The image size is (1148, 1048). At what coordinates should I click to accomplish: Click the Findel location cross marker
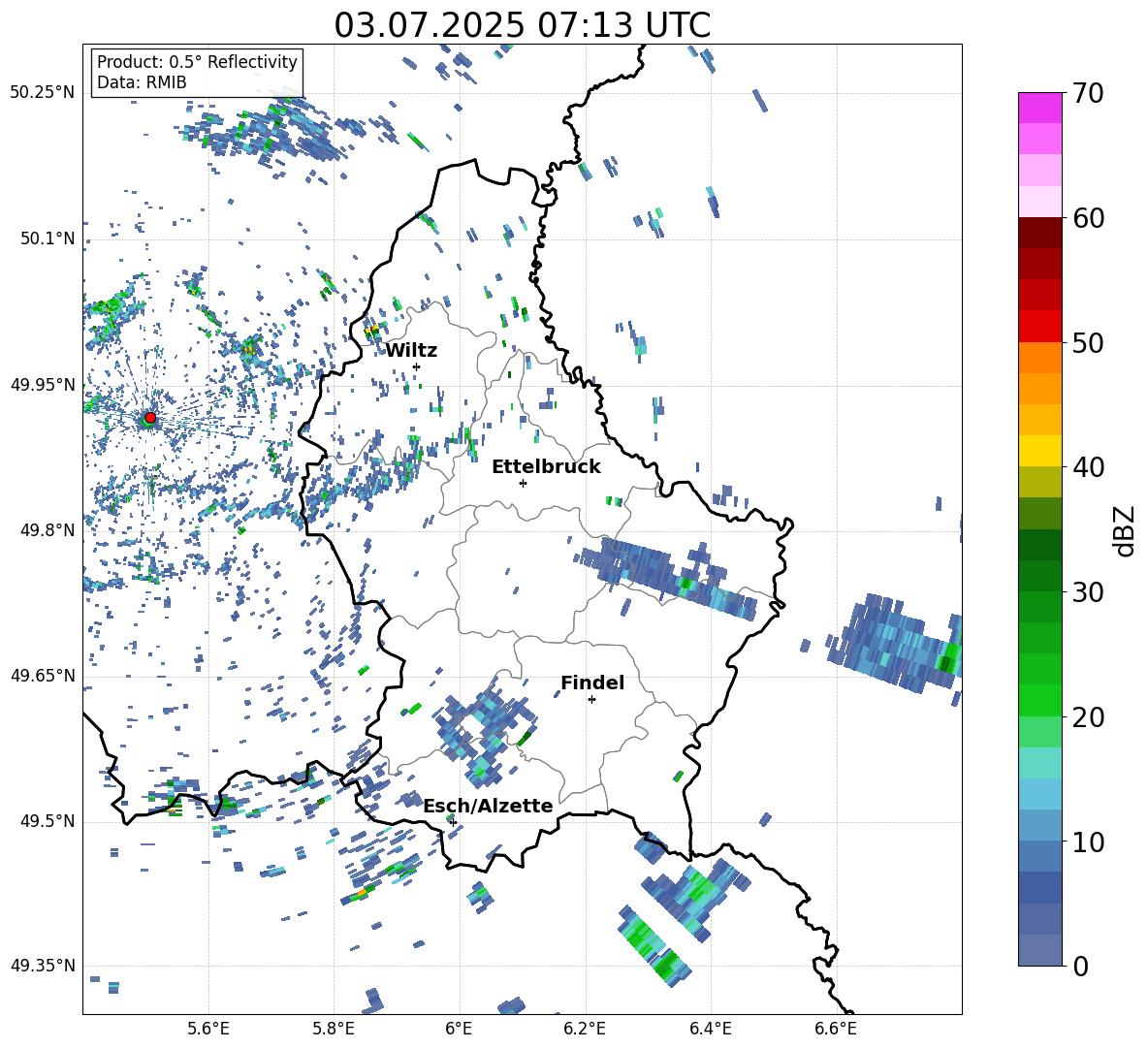coord(591,700)
